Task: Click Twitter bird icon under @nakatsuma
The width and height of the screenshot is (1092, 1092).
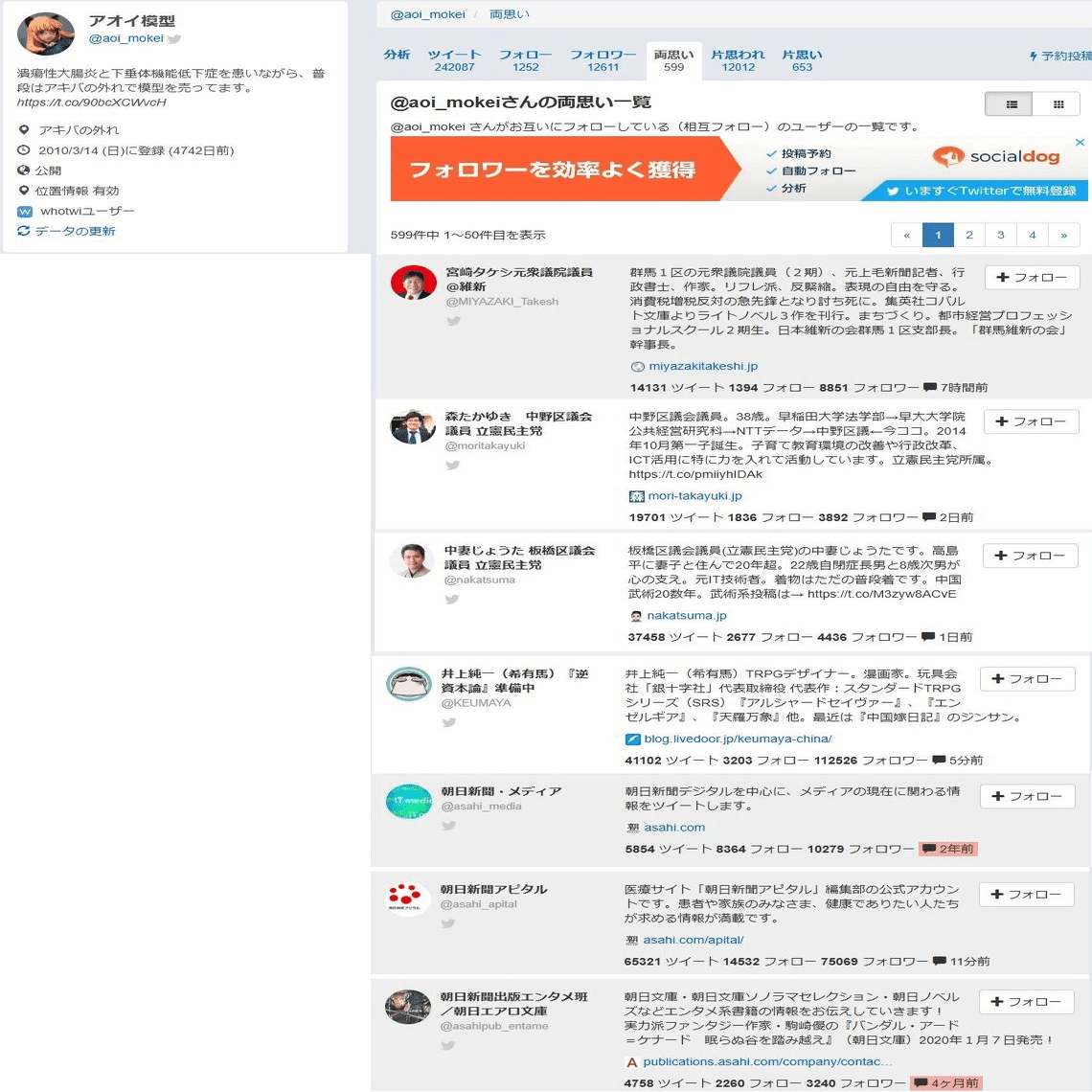Action: tap(452, 599)
